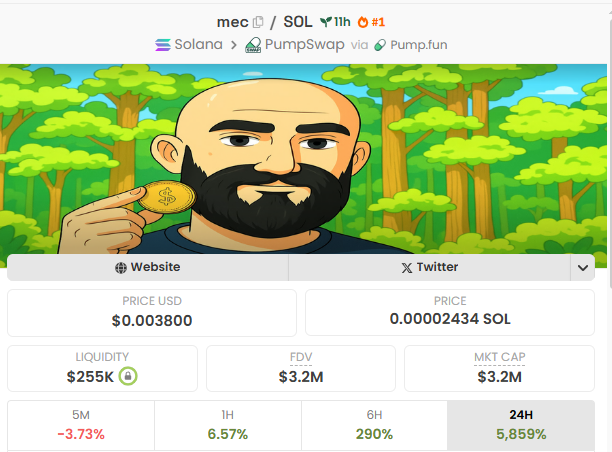Select the 6H timeframe tab
The width and height of the screenshot is (612, 452).
point(374,425)
